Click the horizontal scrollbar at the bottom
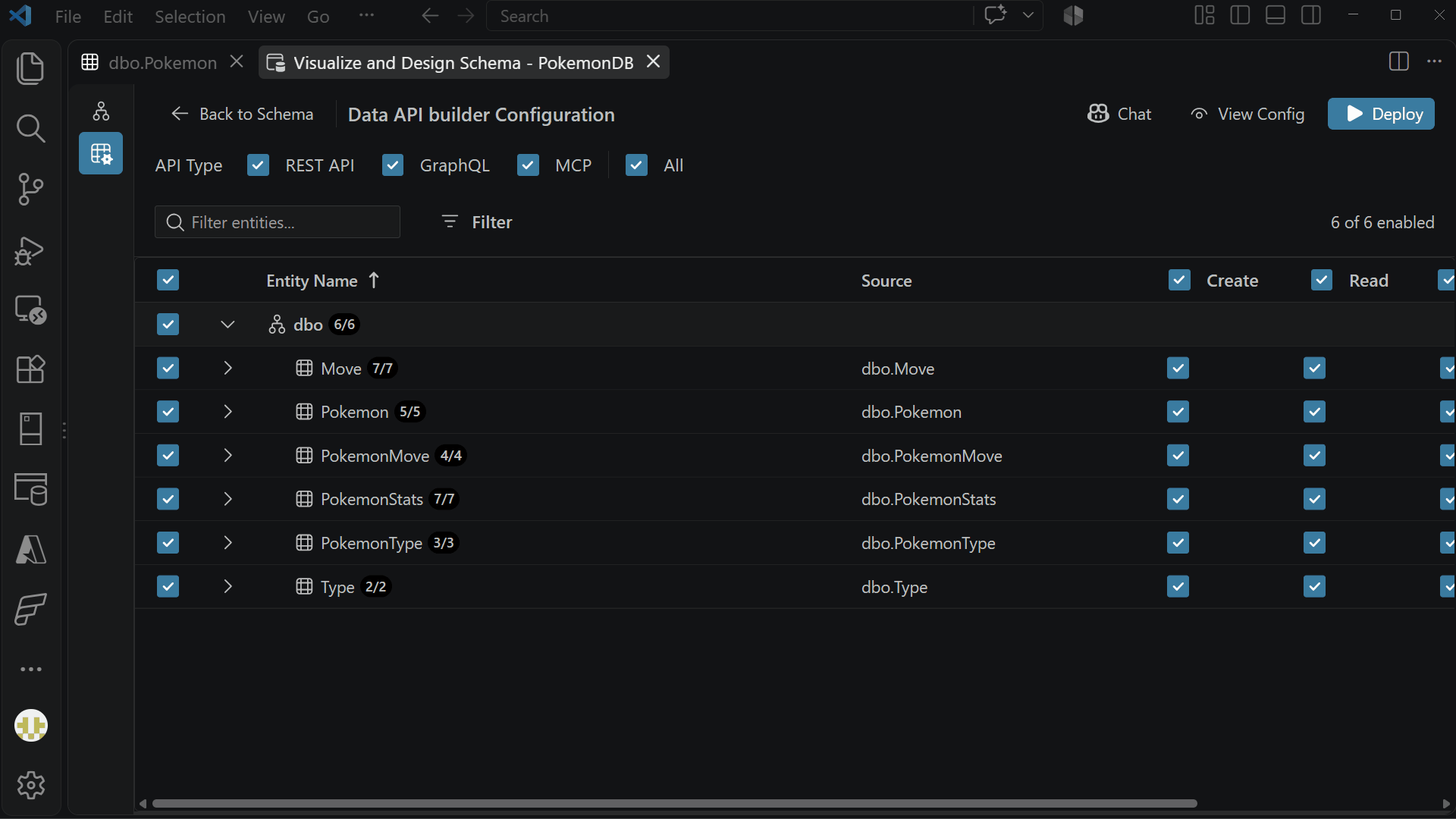This screenshot has width=1456, height=819. pyautogui.click(x=674, y=803)
